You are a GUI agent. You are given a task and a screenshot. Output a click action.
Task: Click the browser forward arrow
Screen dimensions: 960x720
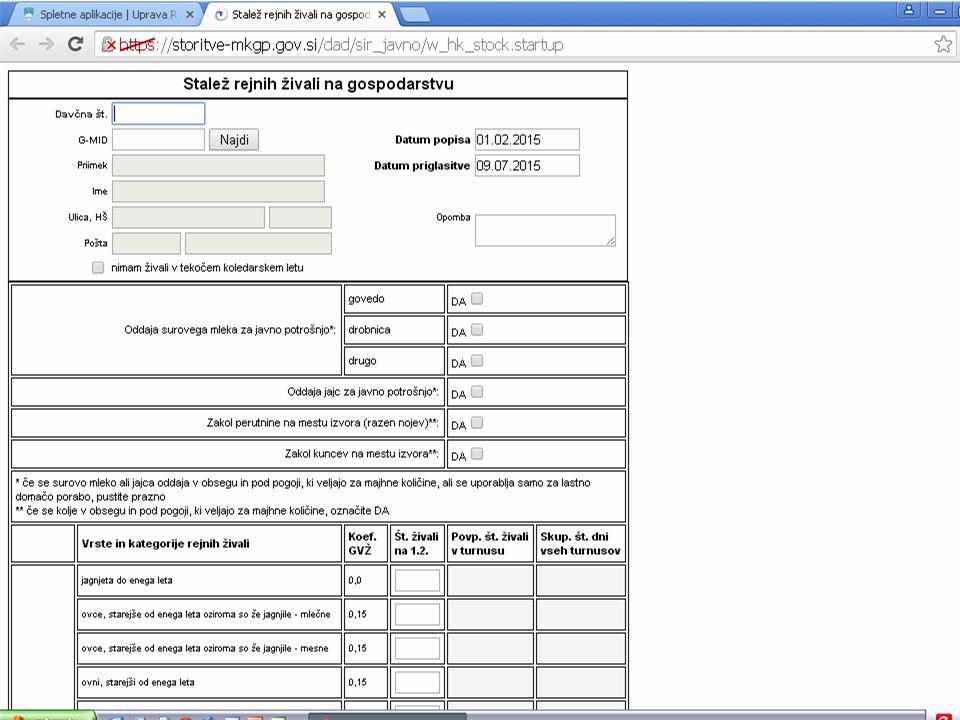coord(46,44)
